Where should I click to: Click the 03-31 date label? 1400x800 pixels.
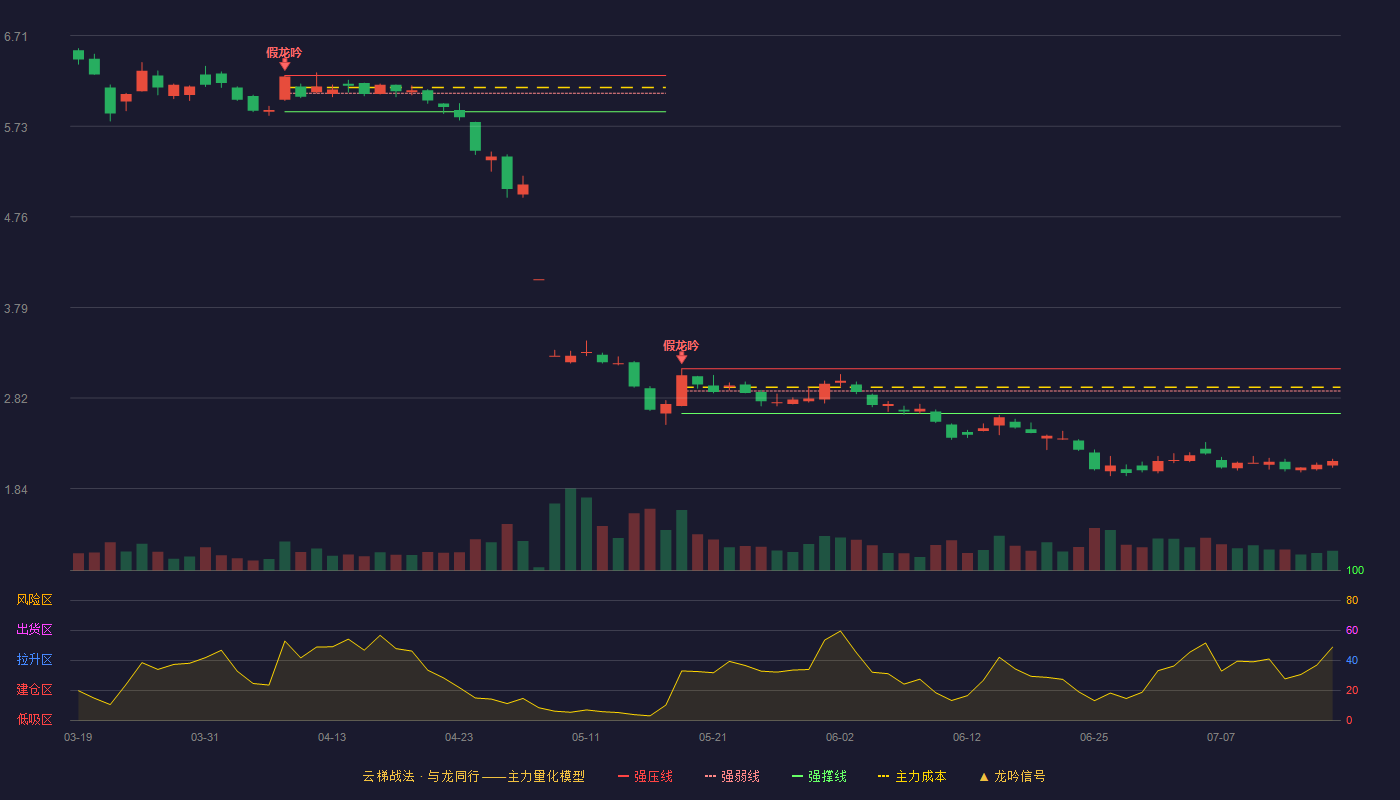(x=205, y=737)
